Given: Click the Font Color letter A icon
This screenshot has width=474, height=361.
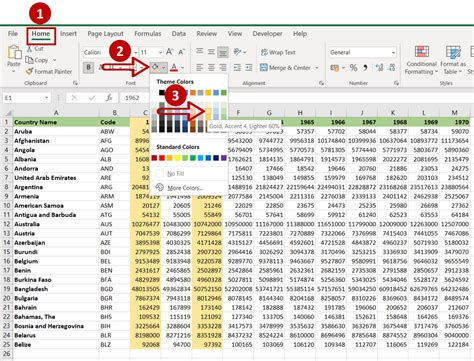Looking at the screenshot, I should [174, 68].
